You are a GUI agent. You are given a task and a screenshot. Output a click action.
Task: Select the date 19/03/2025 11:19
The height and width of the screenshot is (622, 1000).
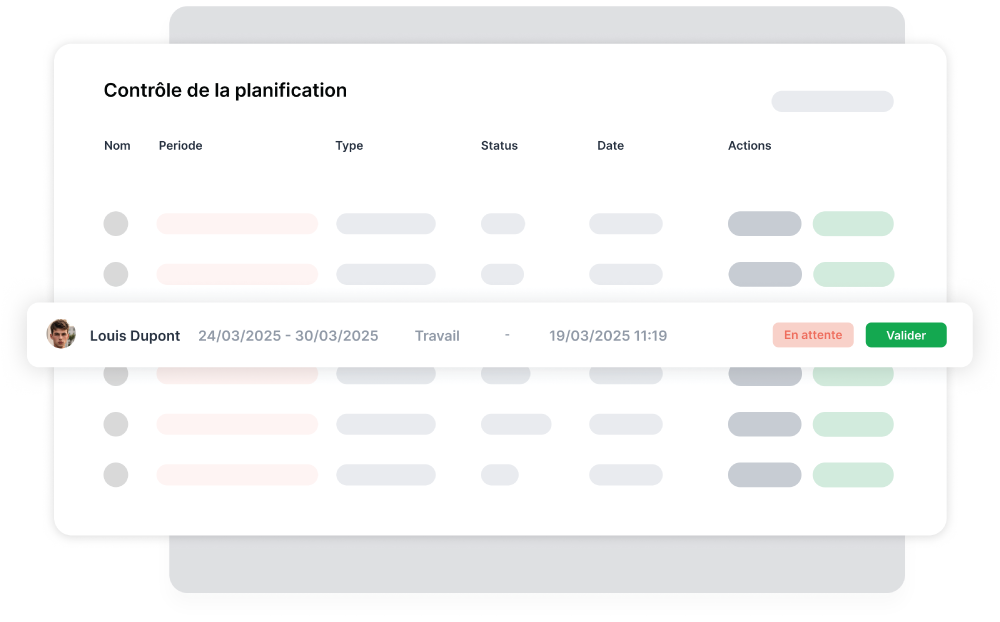608,335
